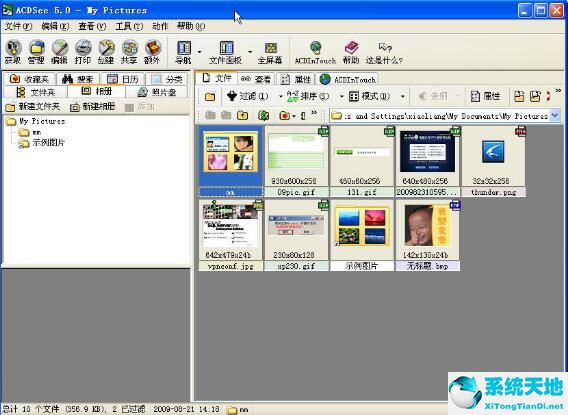This screenshot has width=568, height=415.
Task: Select the 查看 view tab in right pane
Action: [256, 79]
